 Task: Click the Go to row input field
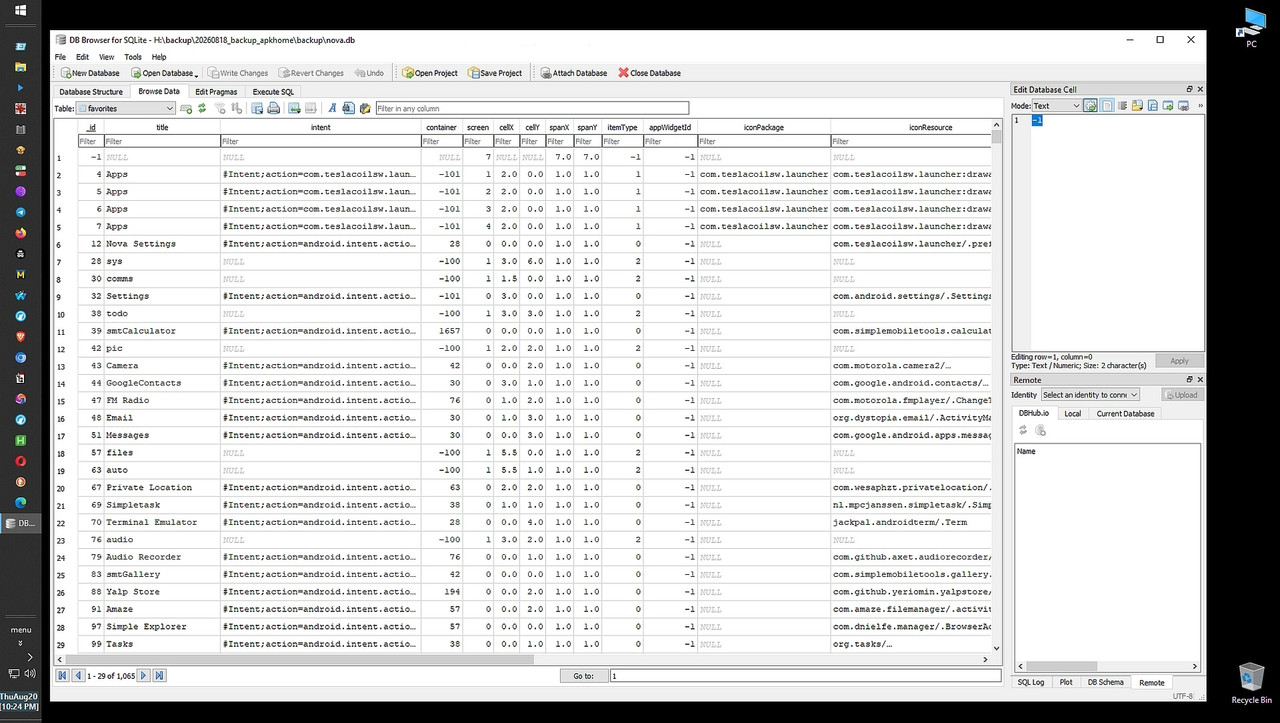805,676
